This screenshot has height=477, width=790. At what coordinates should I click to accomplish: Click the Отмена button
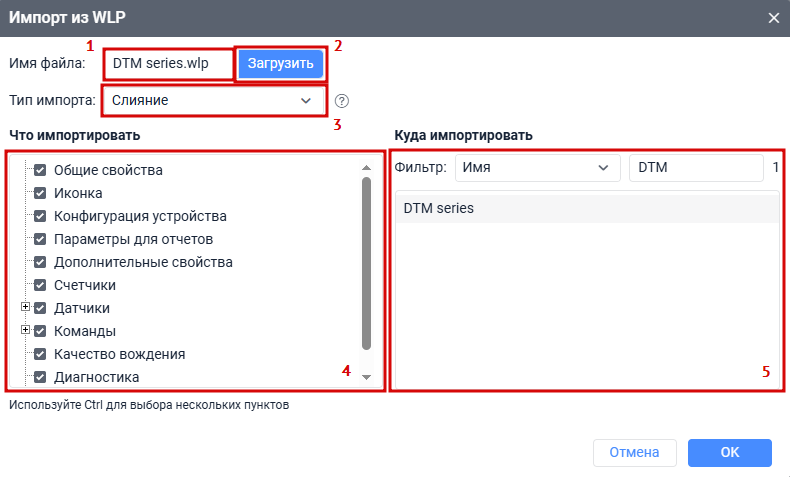point(634,453)
